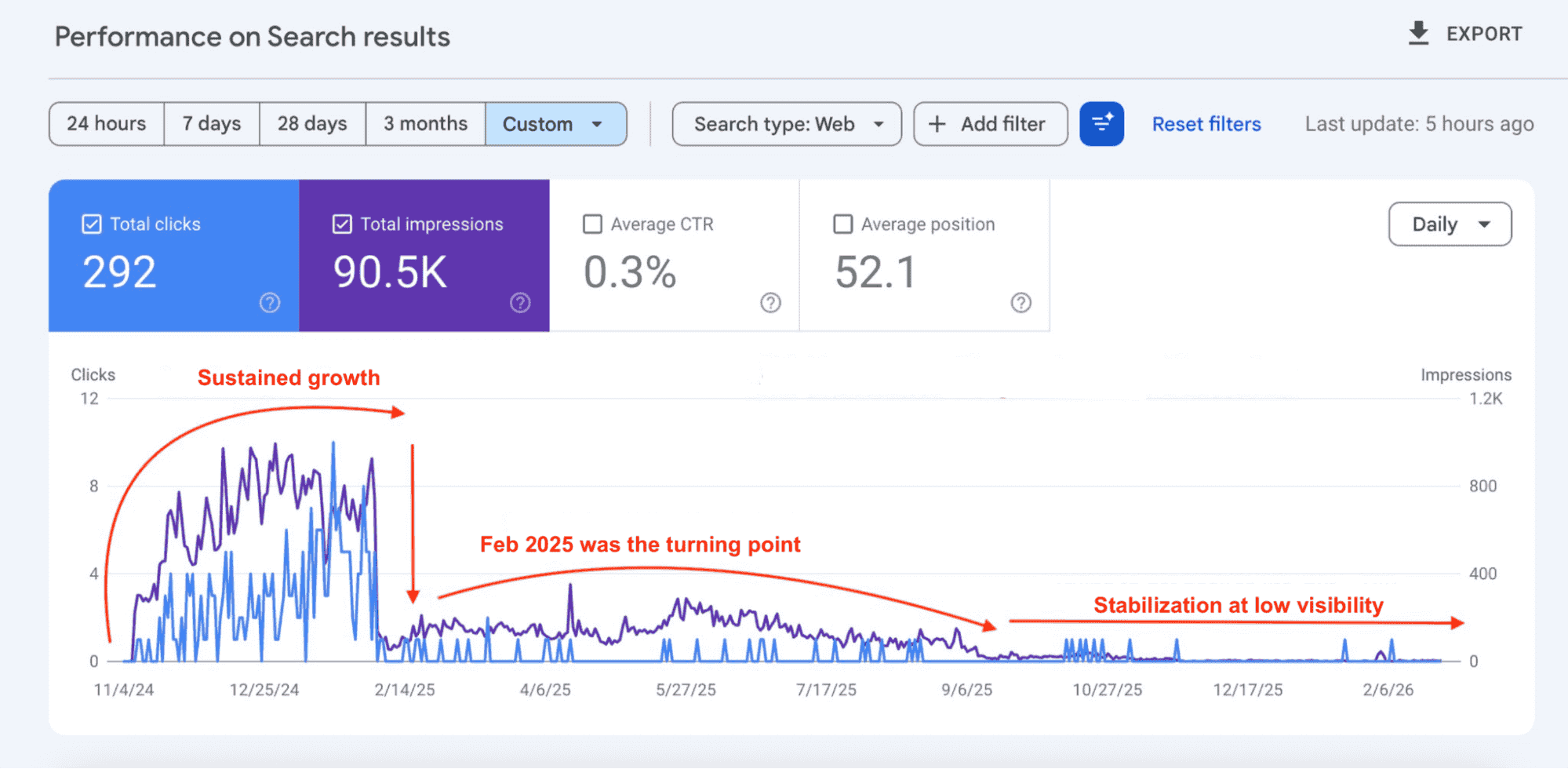The height and width of the screenshot is (769, 1568).
Task: Click the Add filter button
Action: point(990,123)
